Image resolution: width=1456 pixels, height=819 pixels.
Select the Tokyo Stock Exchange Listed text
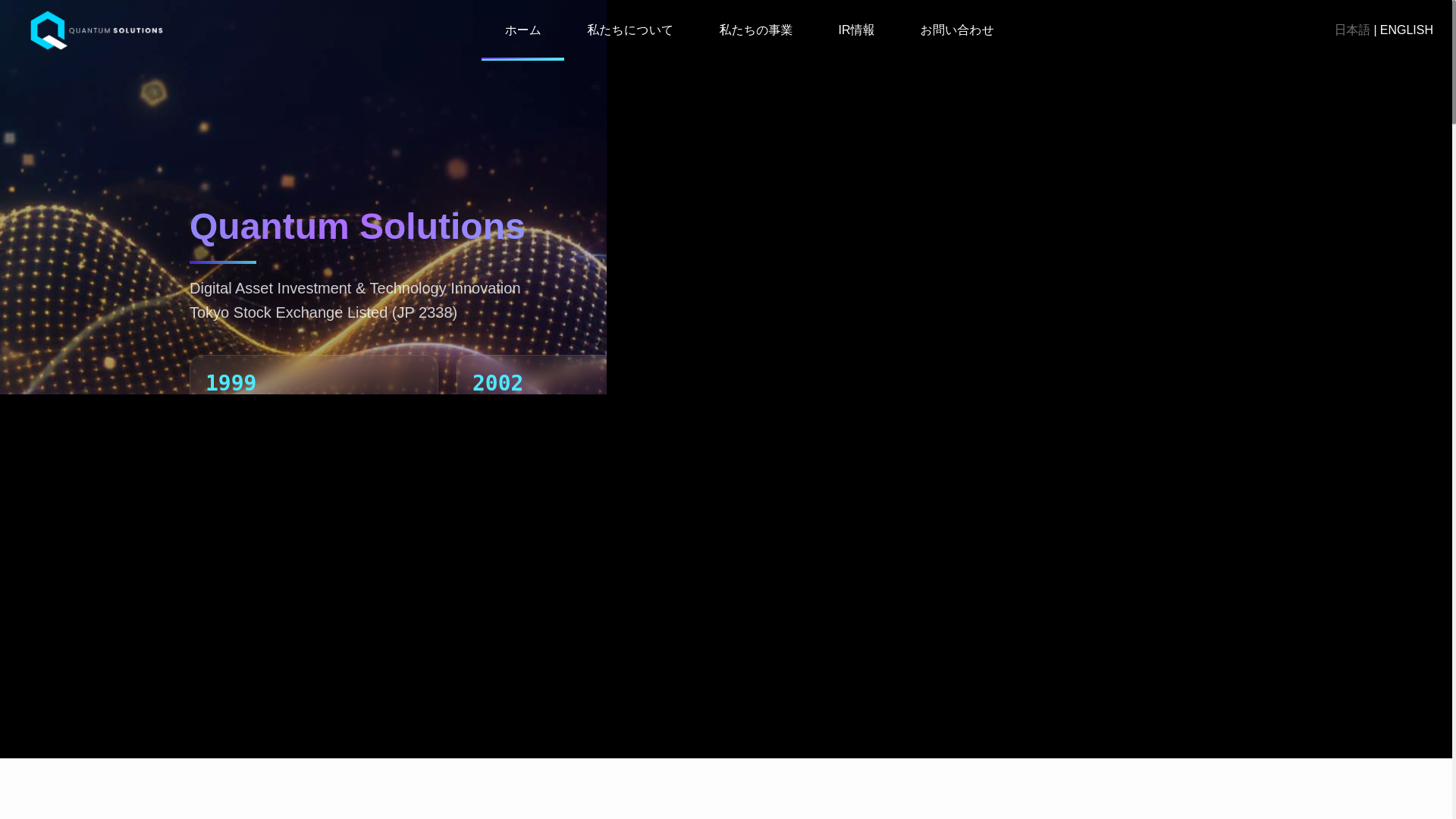[323, 312]
